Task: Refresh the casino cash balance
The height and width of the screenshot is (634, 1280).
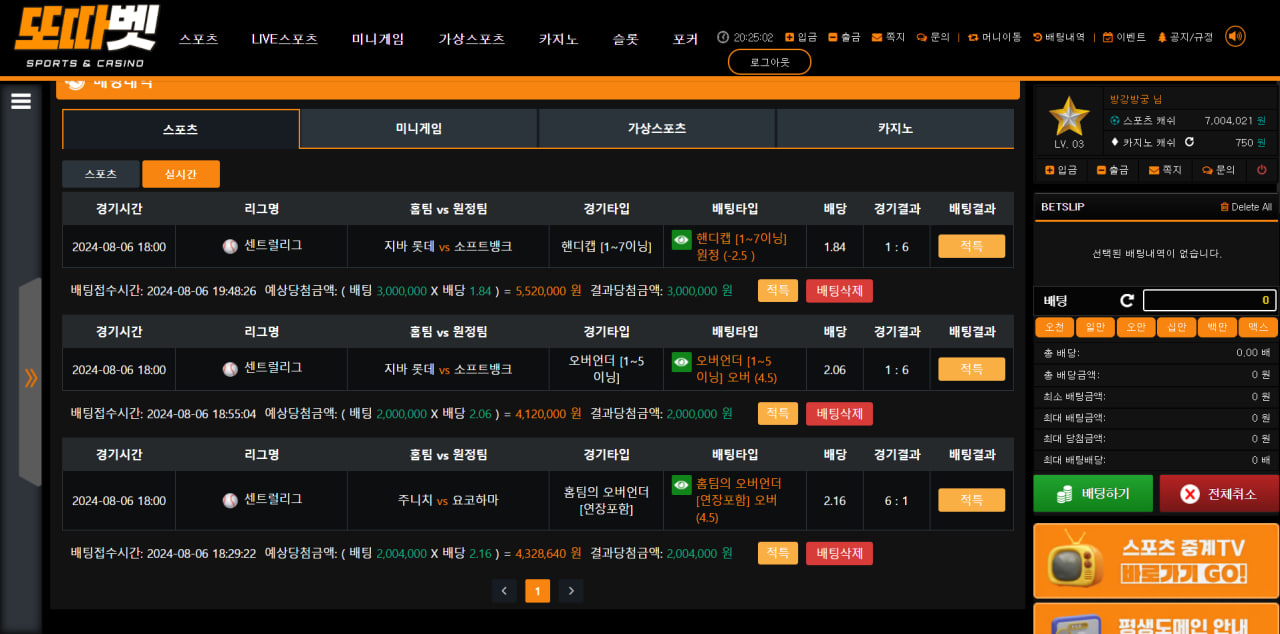Action: click(x=1189, y=142)
